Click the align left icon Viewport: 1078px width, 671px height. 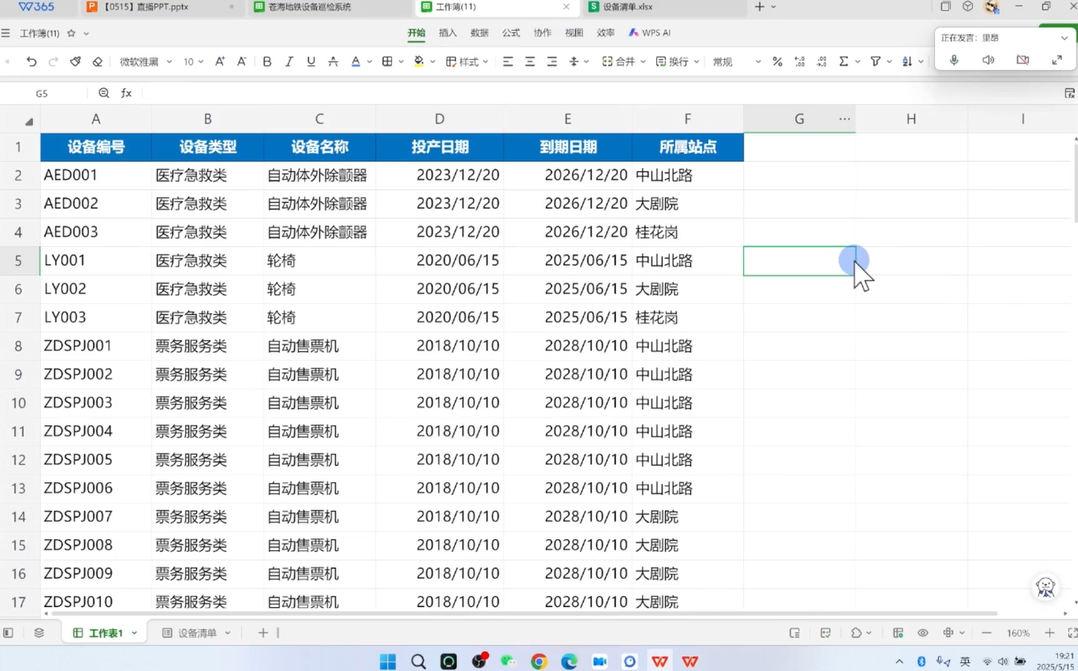click(508, 62)
